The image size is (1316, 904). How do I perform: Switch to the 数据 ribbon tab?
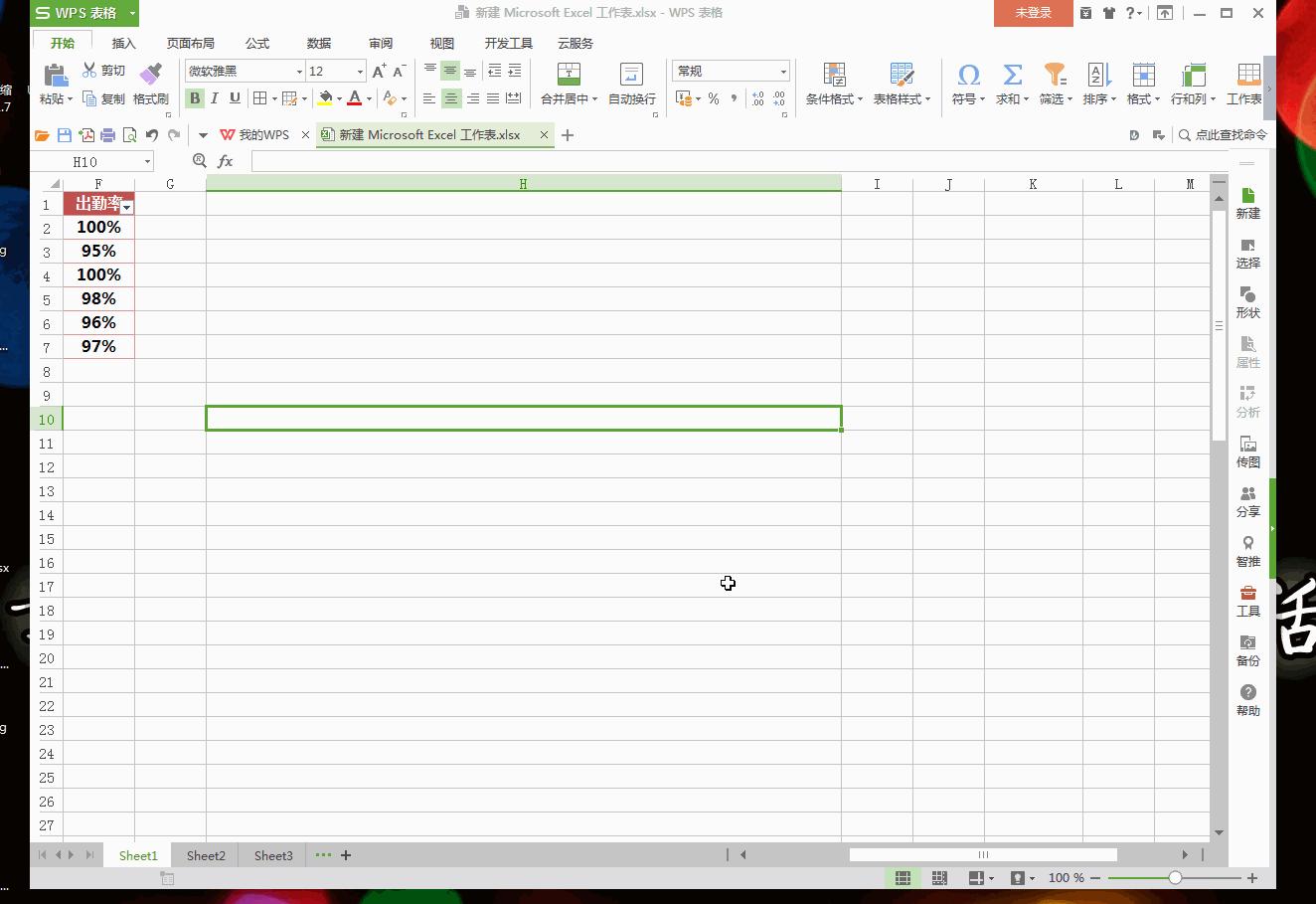319,44
